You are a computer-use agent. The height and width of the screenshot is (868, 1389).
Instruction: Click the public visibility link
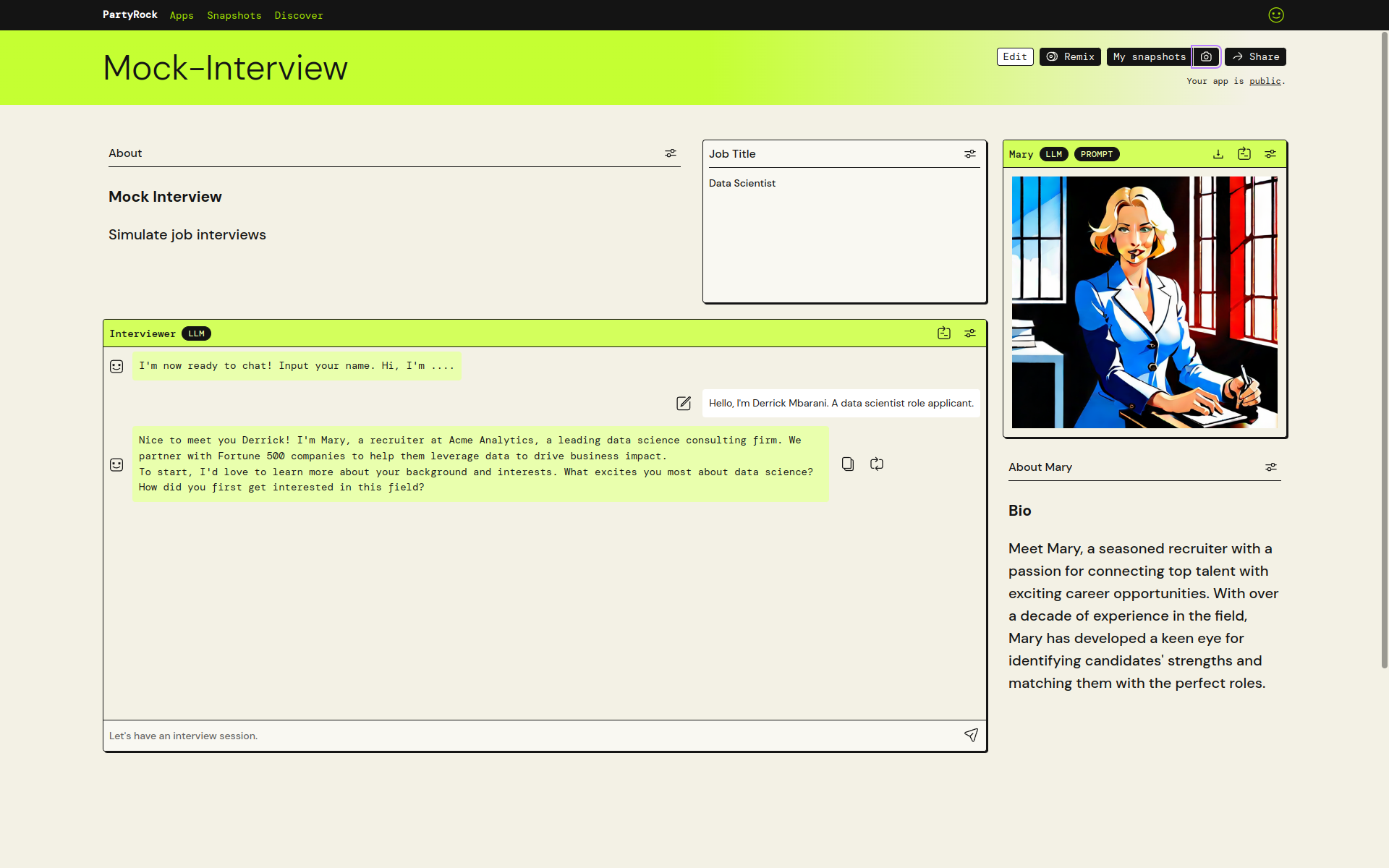(x=1265, y=81)
